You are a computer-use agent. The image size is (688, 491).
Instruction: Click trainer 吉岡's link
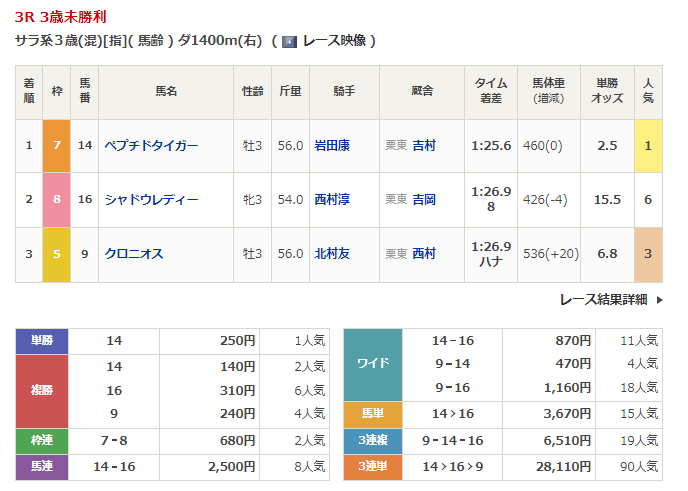423,199
